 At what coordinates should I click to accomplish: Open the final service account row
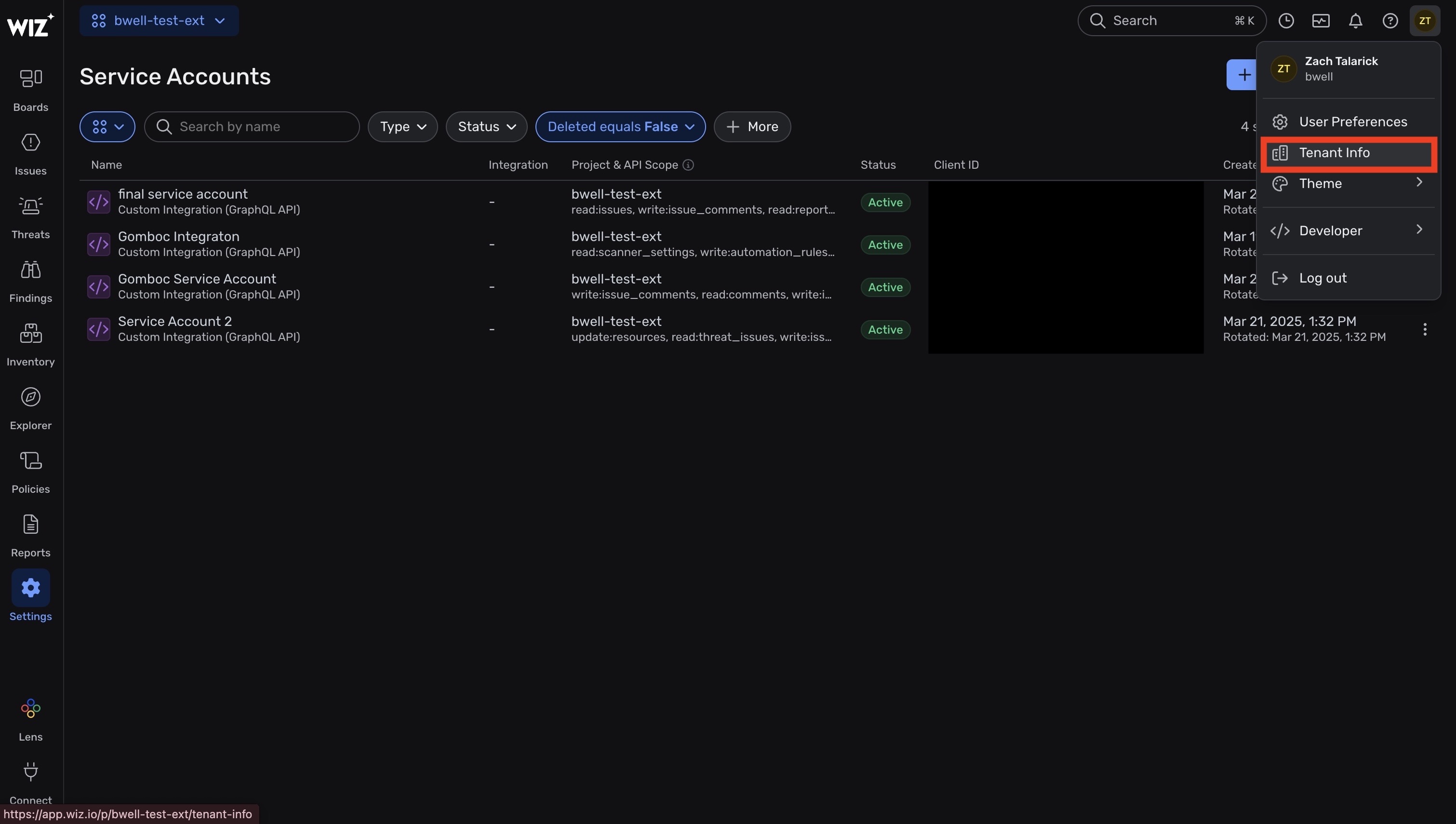pos(183,194)
